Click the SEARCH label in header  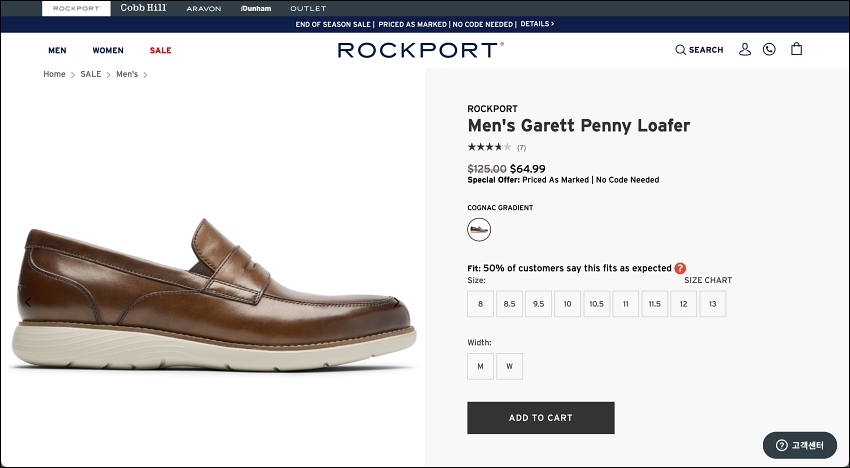[706, 50]
